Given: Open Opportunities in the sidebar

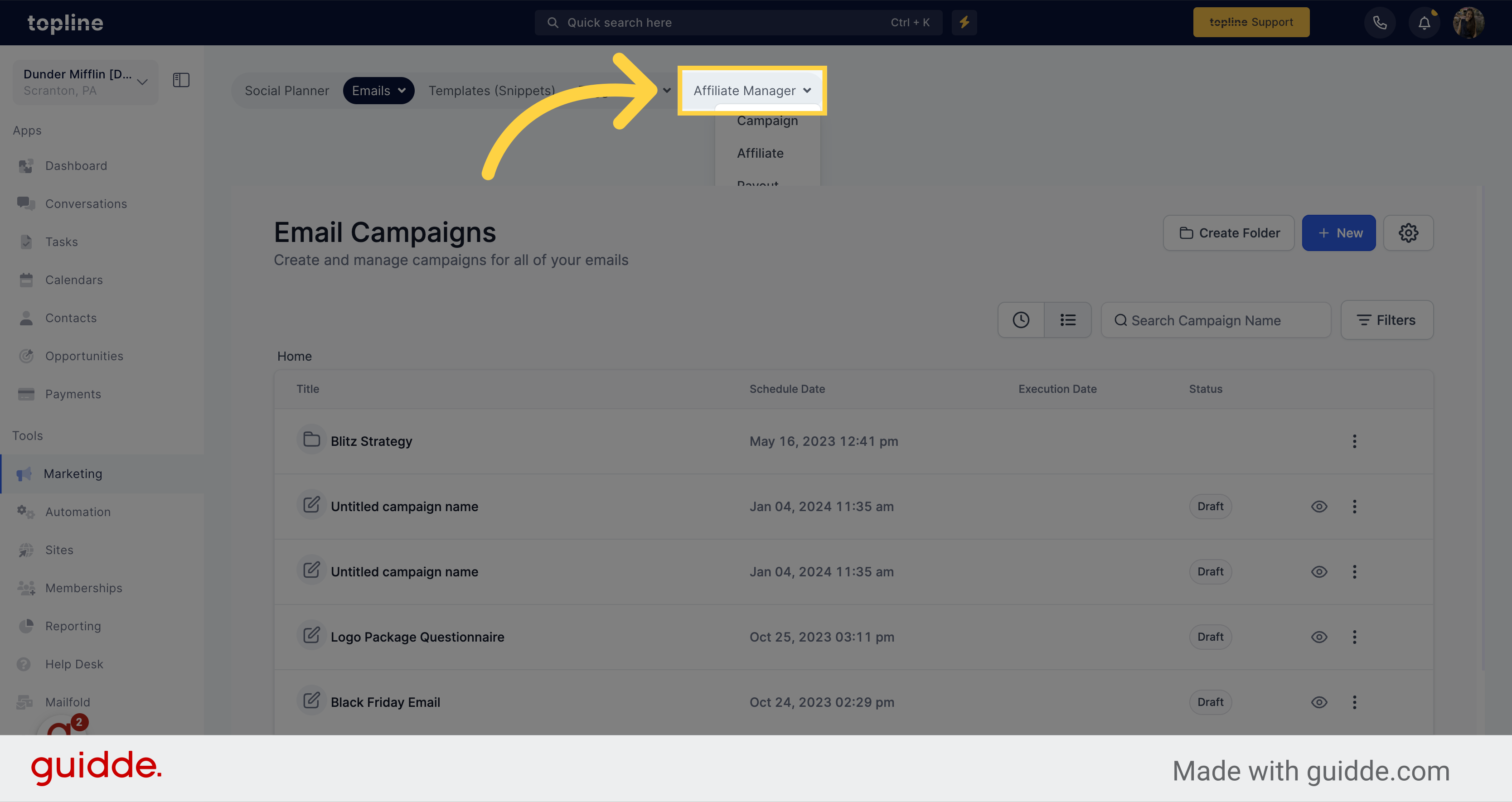Looking at the screenshot, I should (x=84, y=356).
